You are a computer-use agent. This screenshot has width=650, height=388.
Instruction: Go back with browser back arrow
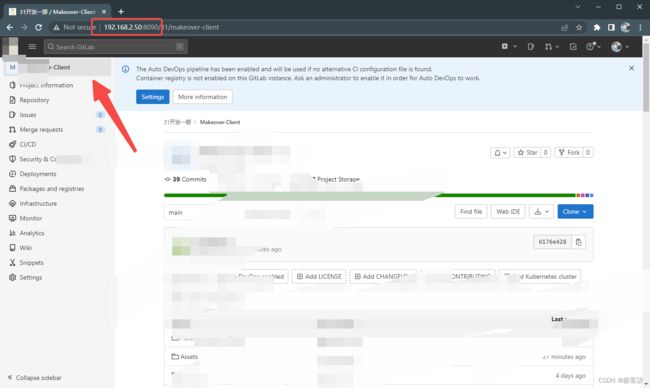point(10,27)
